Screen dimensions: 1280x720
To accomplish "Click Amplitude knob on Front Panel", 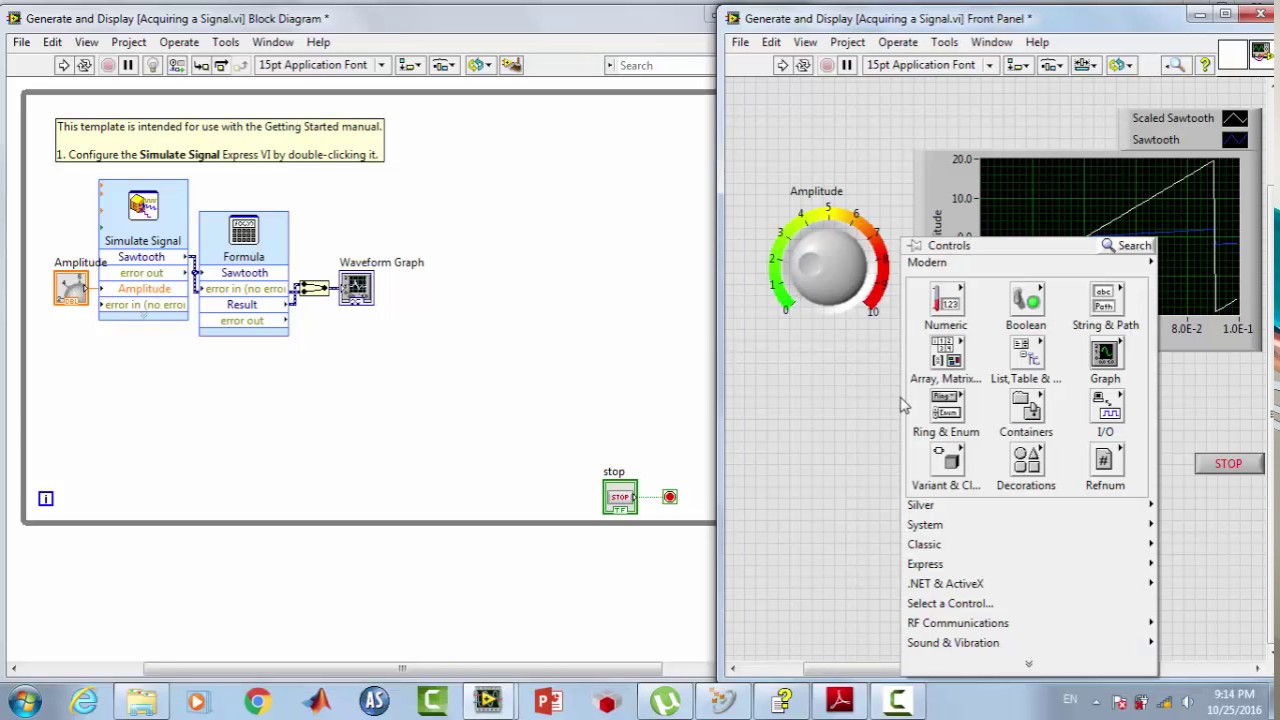I will coord(828,263).
